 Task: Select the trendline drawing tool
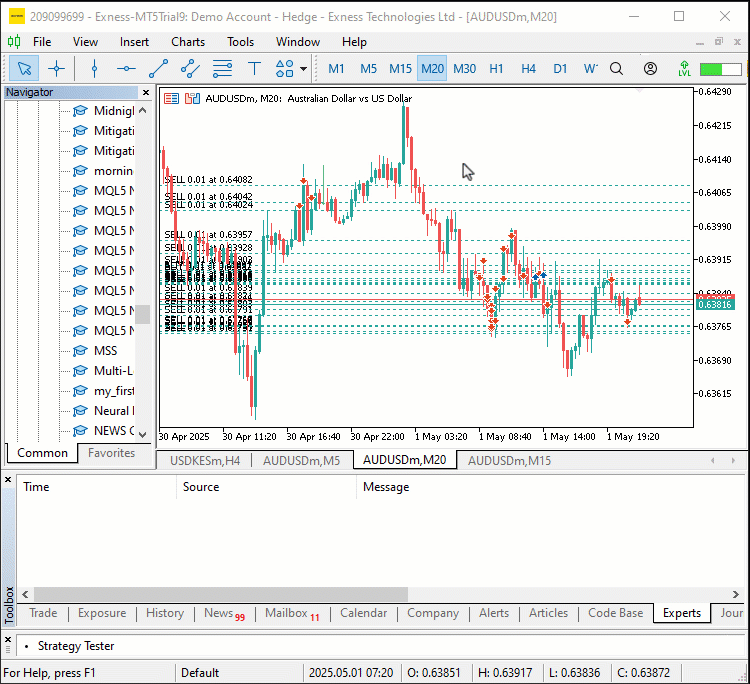(158, 69)
